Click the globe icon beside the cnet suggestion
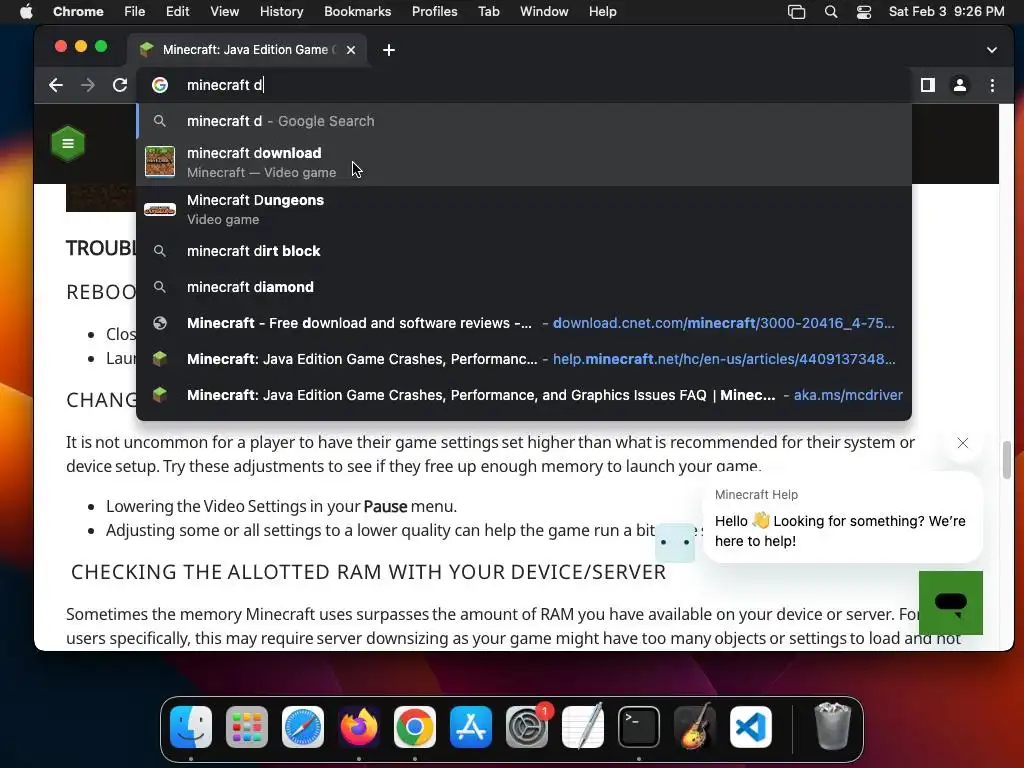This screenshot has height=768, width=1024. click(159, 323)
